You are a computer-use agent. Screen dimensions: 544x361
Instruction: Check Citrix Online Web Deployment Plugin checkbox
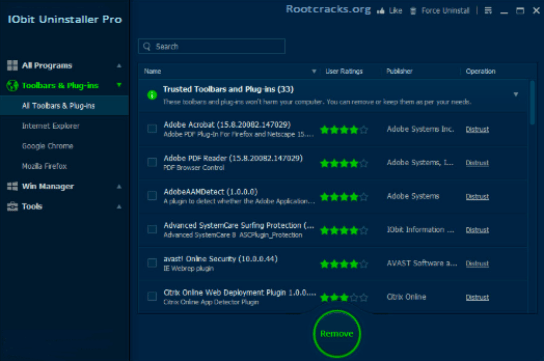coord(152,296)
